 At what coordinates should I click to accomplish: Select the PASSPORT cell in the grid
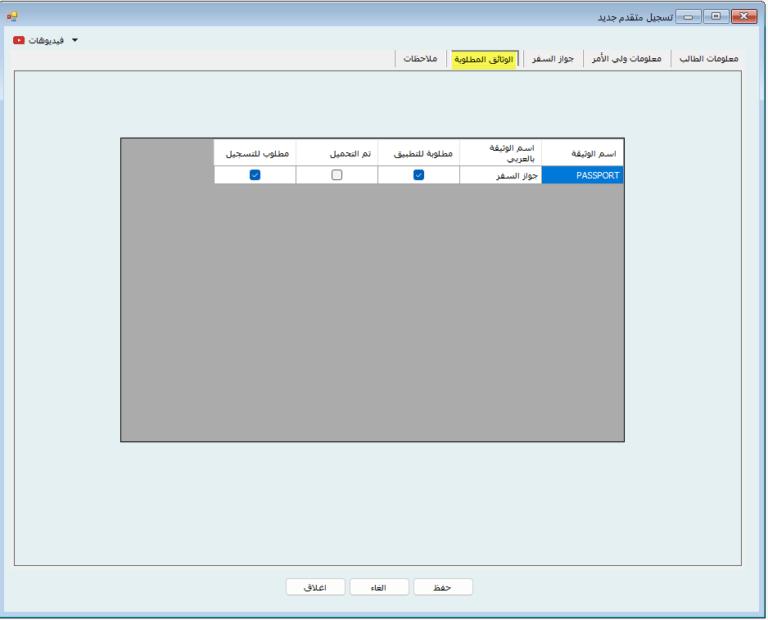(582, 175)
